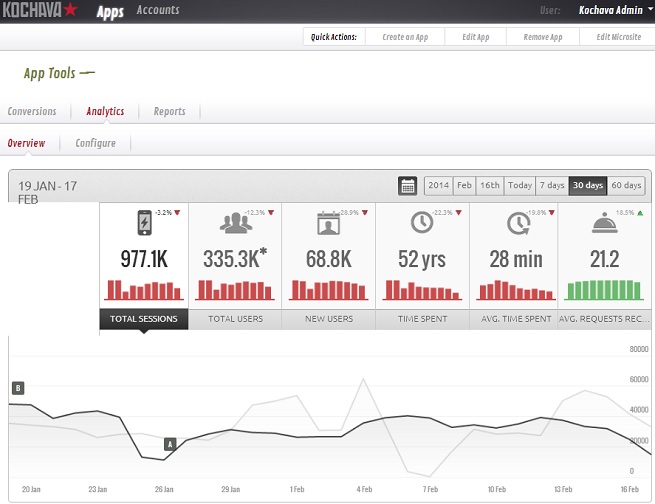The height and width of the screenshot is (504, 655).
Task: Click chart marker A
Action: (x=170, y=445)
